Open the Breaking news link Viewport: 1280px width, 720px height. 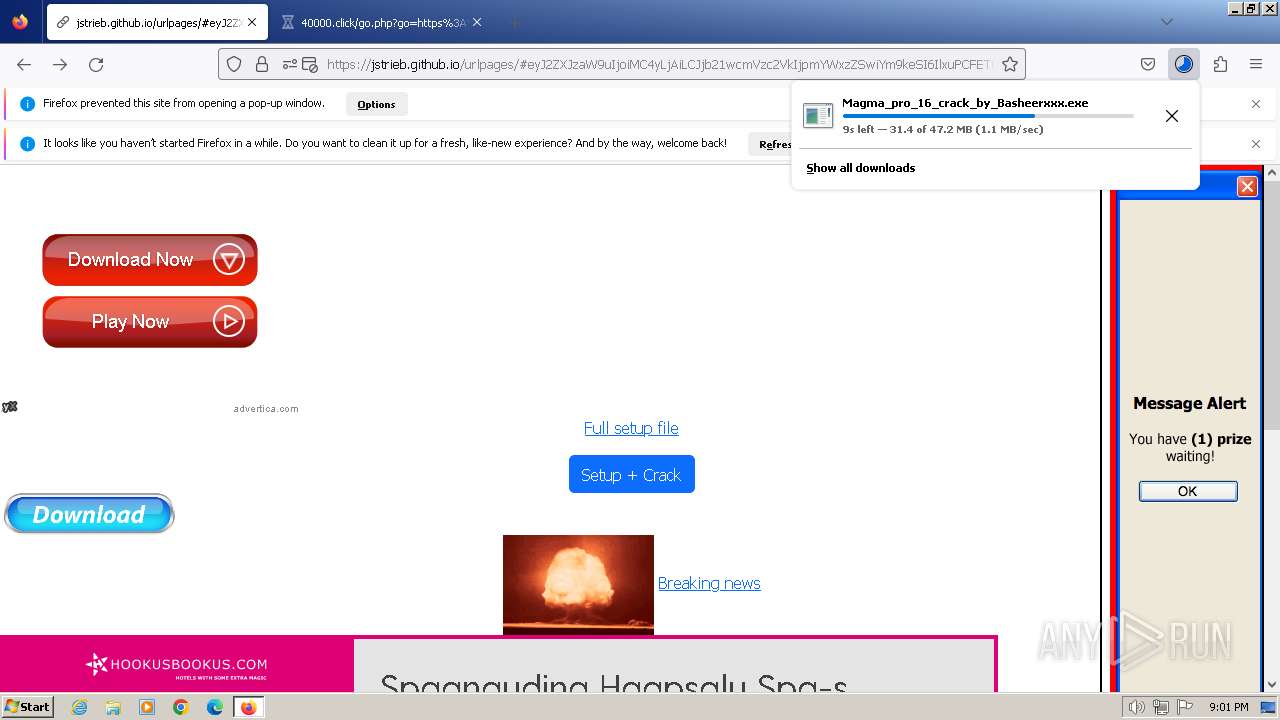click(x=709, y=583)
